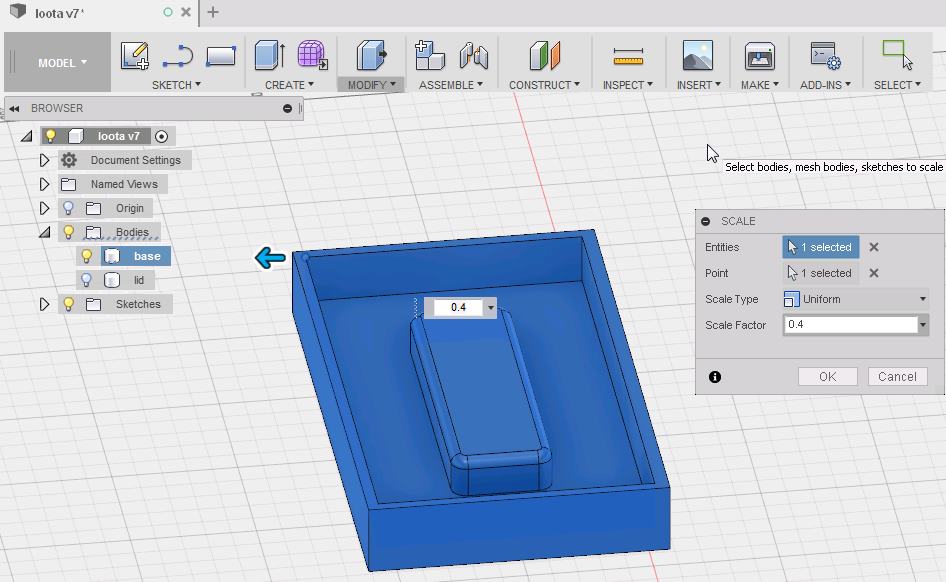Open dropdown on the 0.4 canvas input
This screenshot has width=946, height=582.
point(491,308)
